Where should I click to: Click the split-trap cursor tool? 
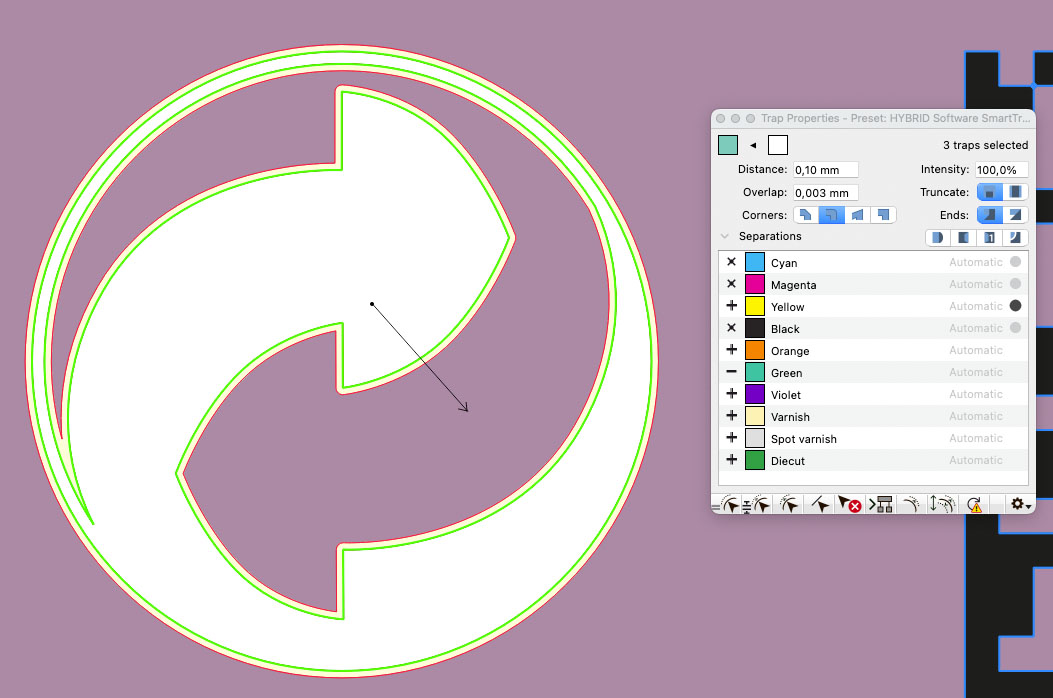[820, 505]
